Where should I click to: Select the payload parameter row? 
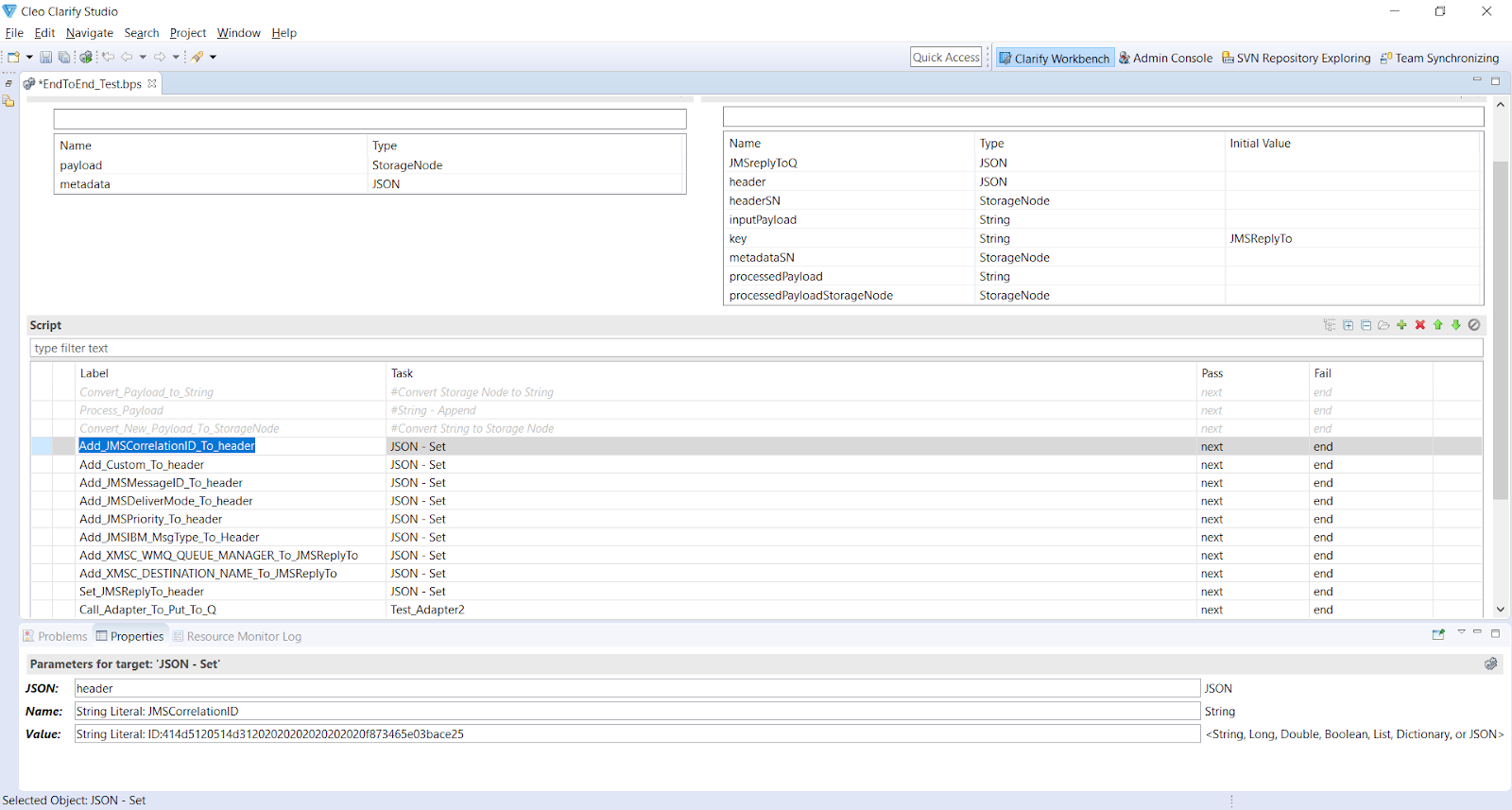[369, 165]
